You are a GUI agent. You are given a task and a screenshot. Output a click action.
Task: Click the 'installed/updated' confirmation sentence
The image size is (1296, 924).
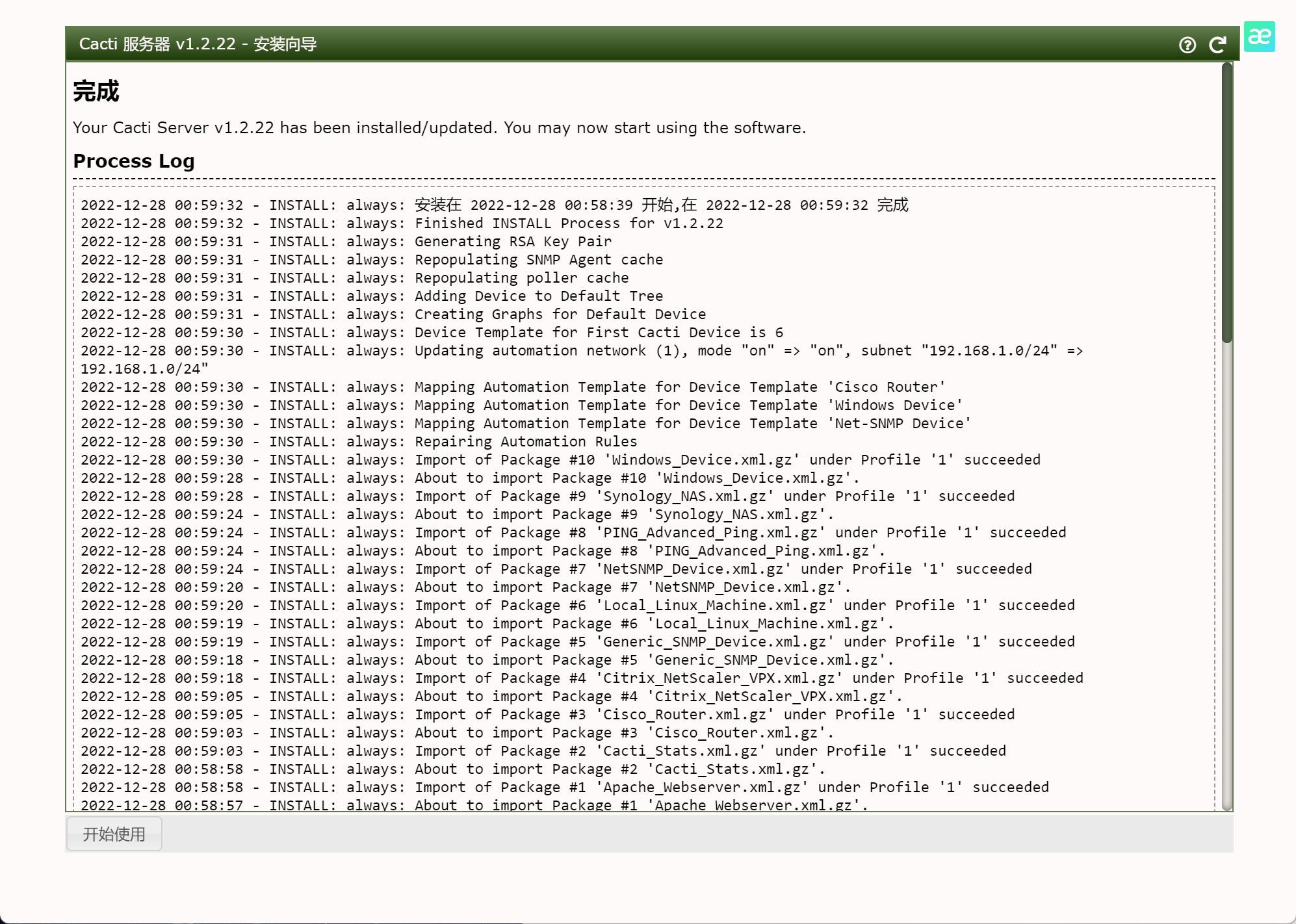point(439,128)
